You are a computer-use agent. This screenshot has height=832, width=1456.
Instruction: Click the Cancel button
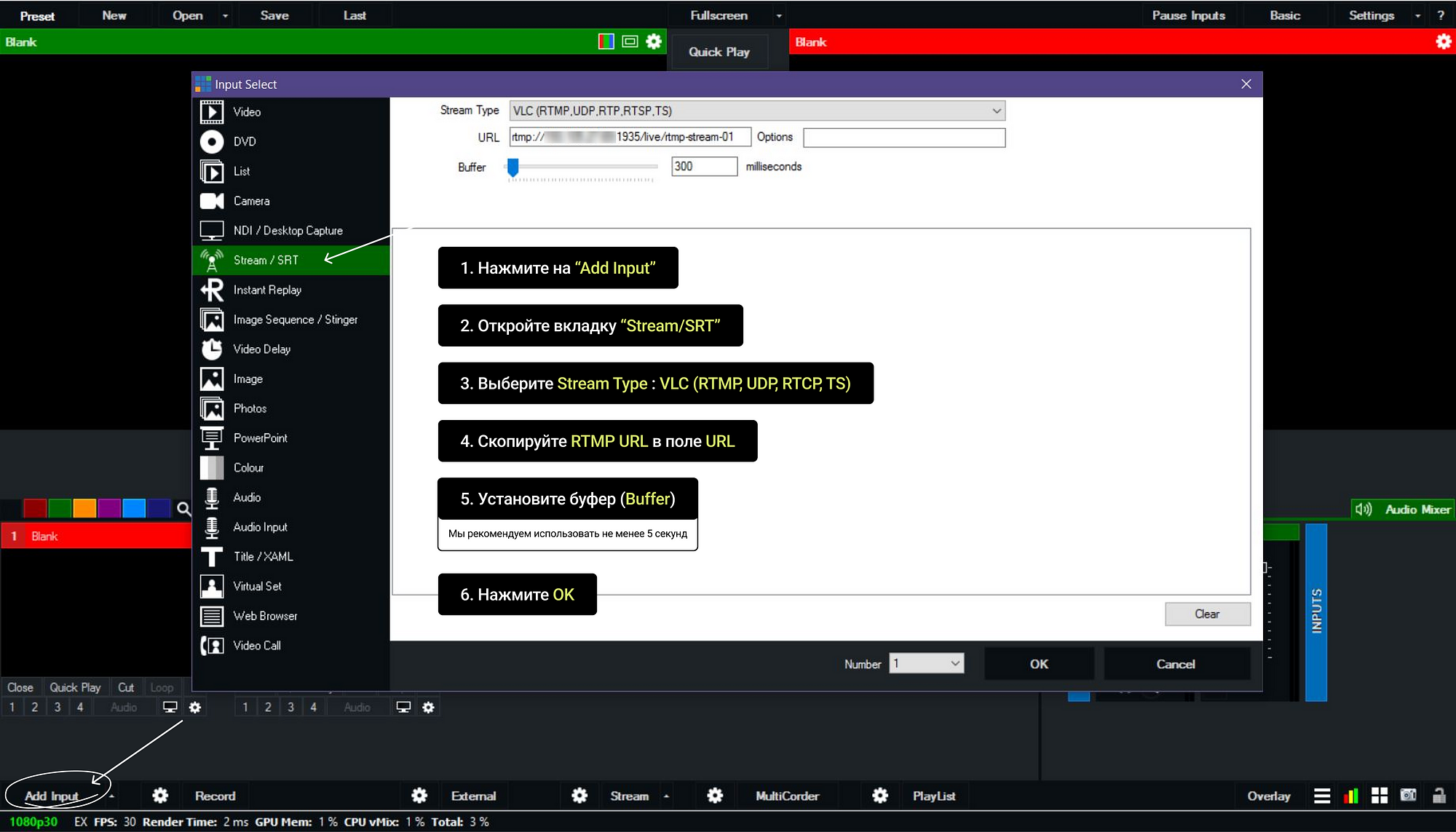click(1176, 664)
